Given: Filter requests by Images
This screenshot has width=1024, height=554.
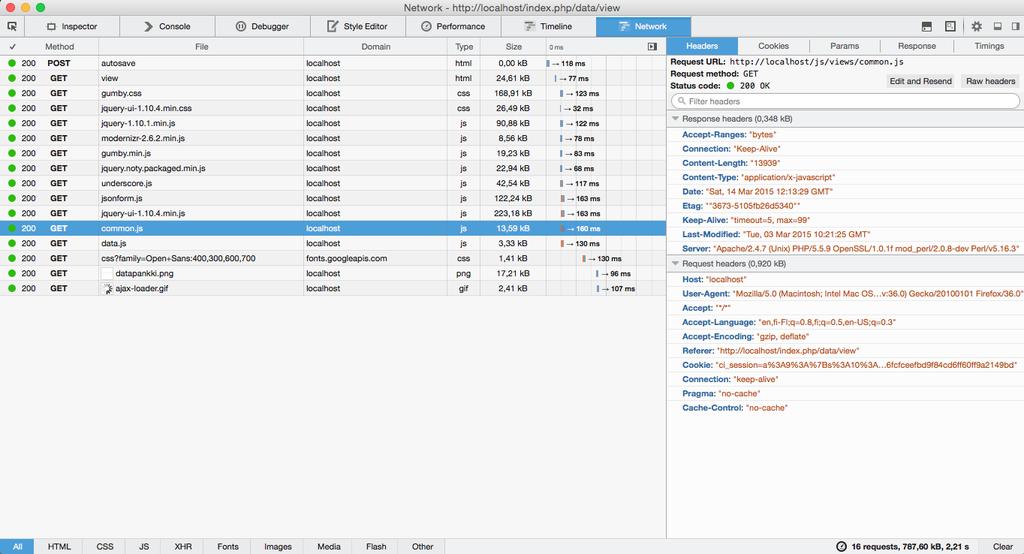Looking at the screenshot, I should pos(278,546).
